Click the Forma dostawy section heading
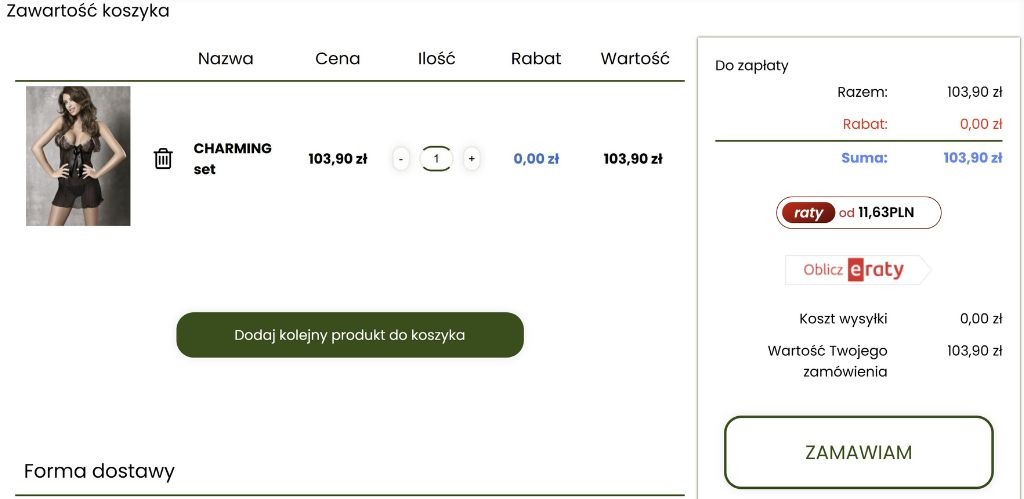Screen dimensions: 1024x499 (99, 471)
